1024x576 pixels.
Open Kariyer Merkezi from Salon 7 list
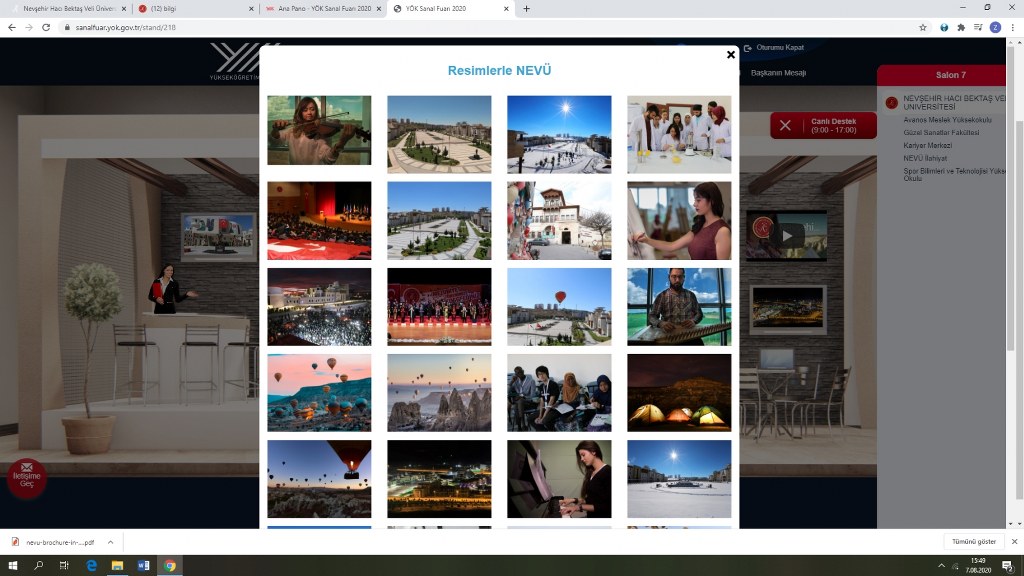click(x=927, y=146)
